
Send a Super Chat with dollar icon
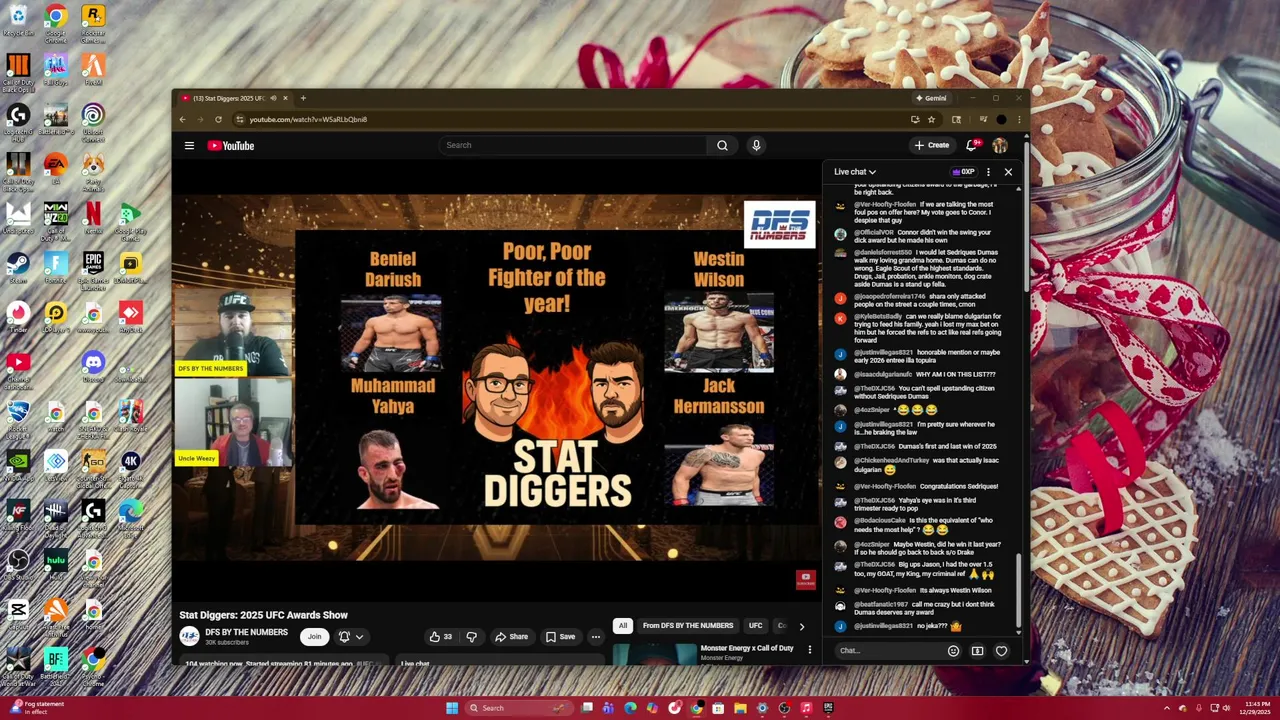pos(977,651)
